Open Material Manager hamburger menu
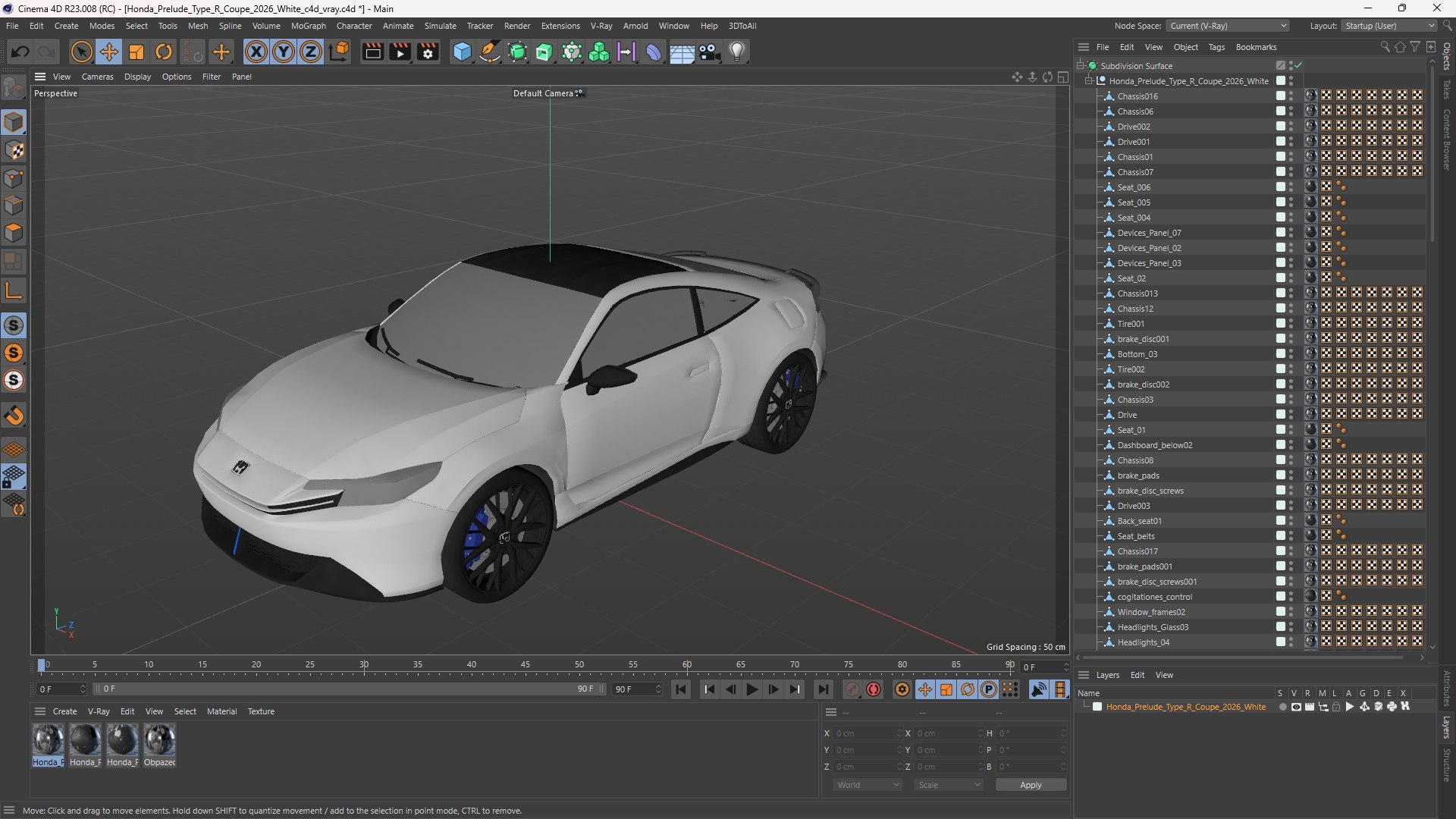Viewport: 1456px width, 819px height. click(x=40, y=711)
